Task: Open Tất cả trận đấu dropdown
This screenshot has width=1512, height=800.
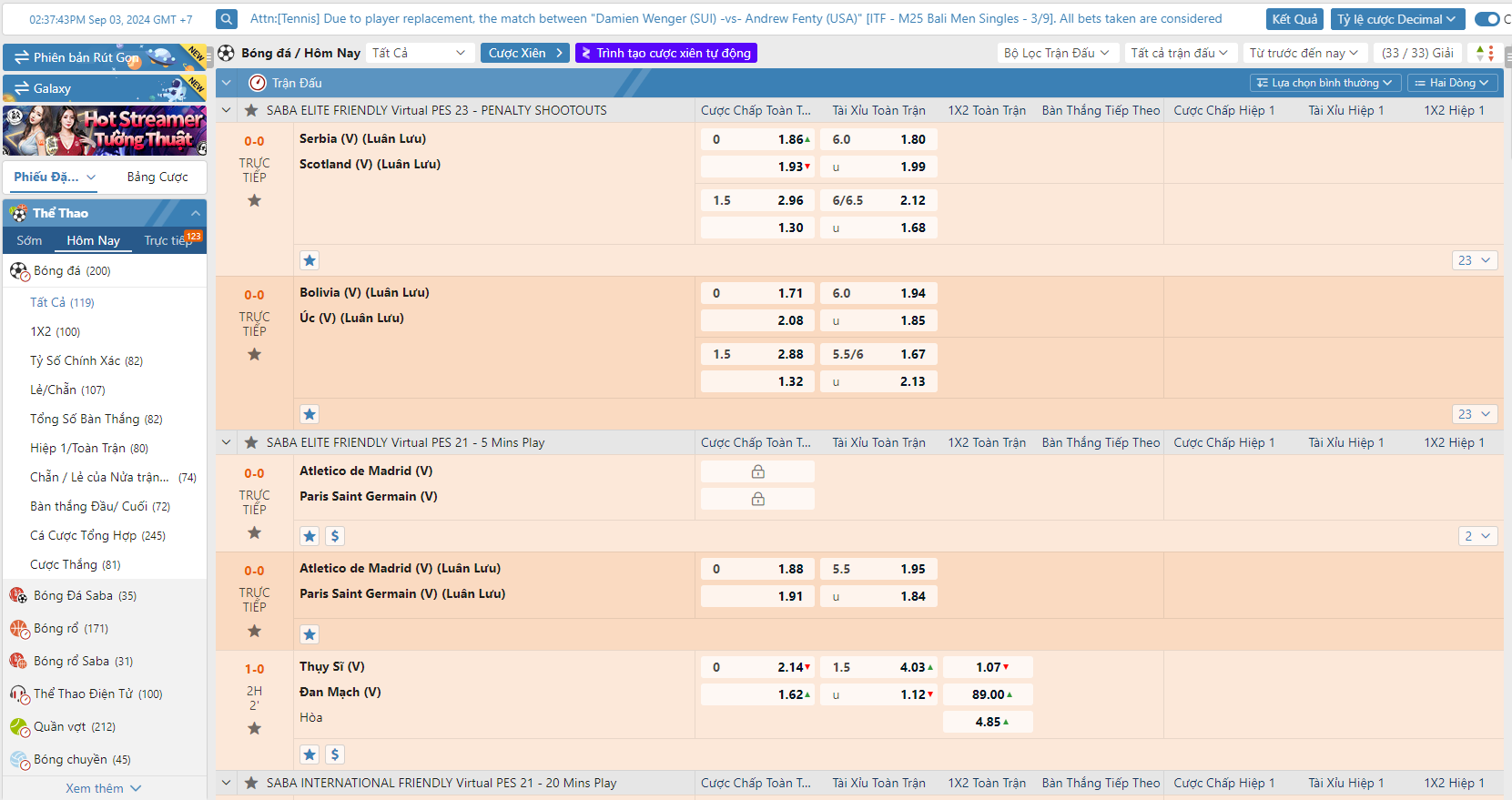Action: tap(1180, 53)
